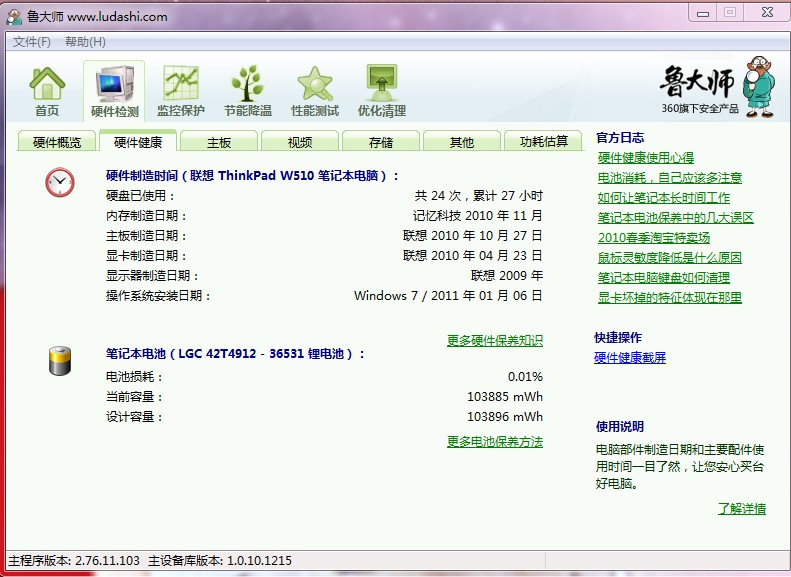791x577 pixels.
Task: Open the 电池消耗，自己应该多注意 link
Action: pos(669,178)
